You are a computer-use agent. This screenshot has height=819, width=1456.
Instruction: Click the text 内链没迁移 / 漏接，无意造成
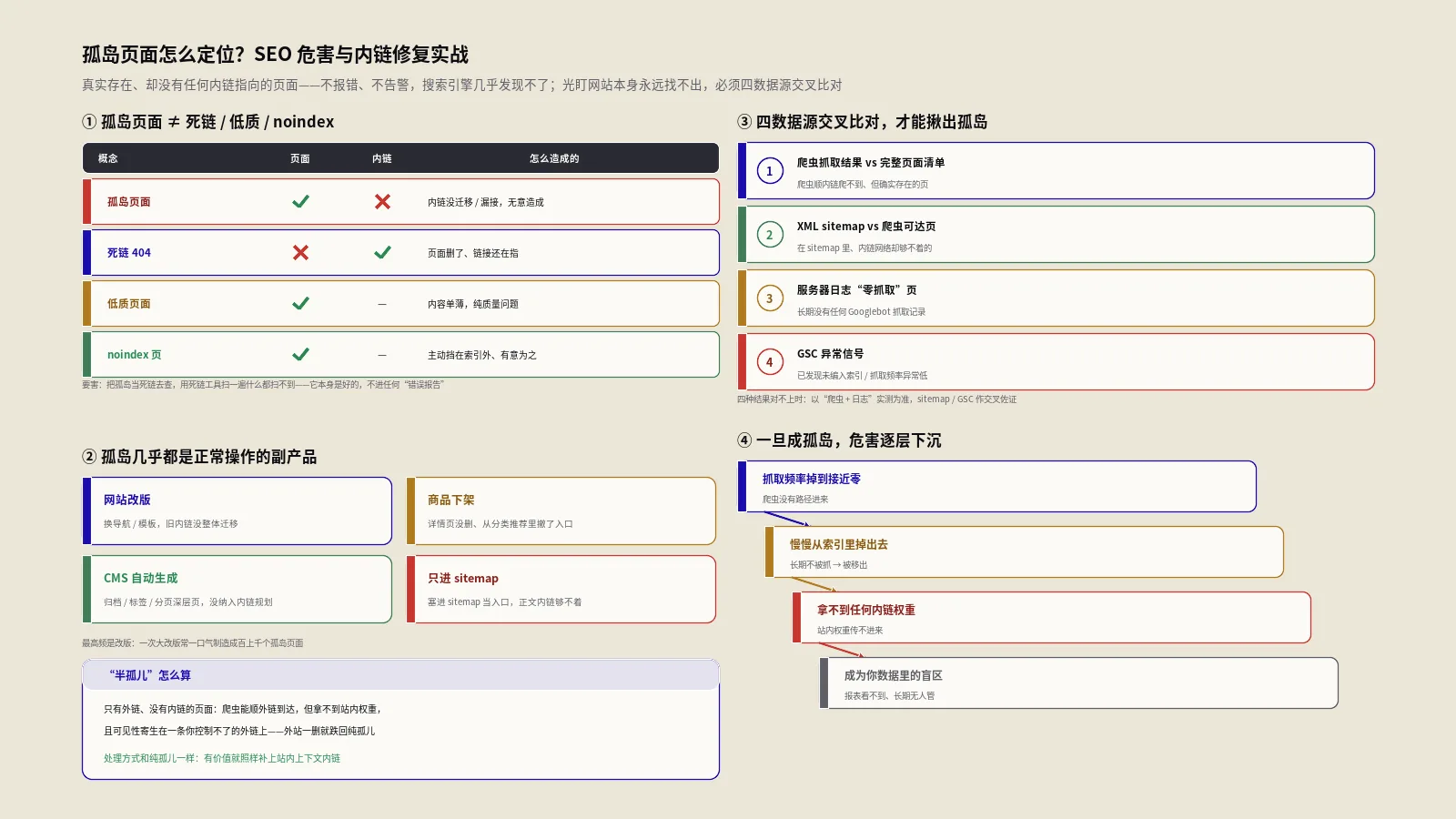point(486,202)
